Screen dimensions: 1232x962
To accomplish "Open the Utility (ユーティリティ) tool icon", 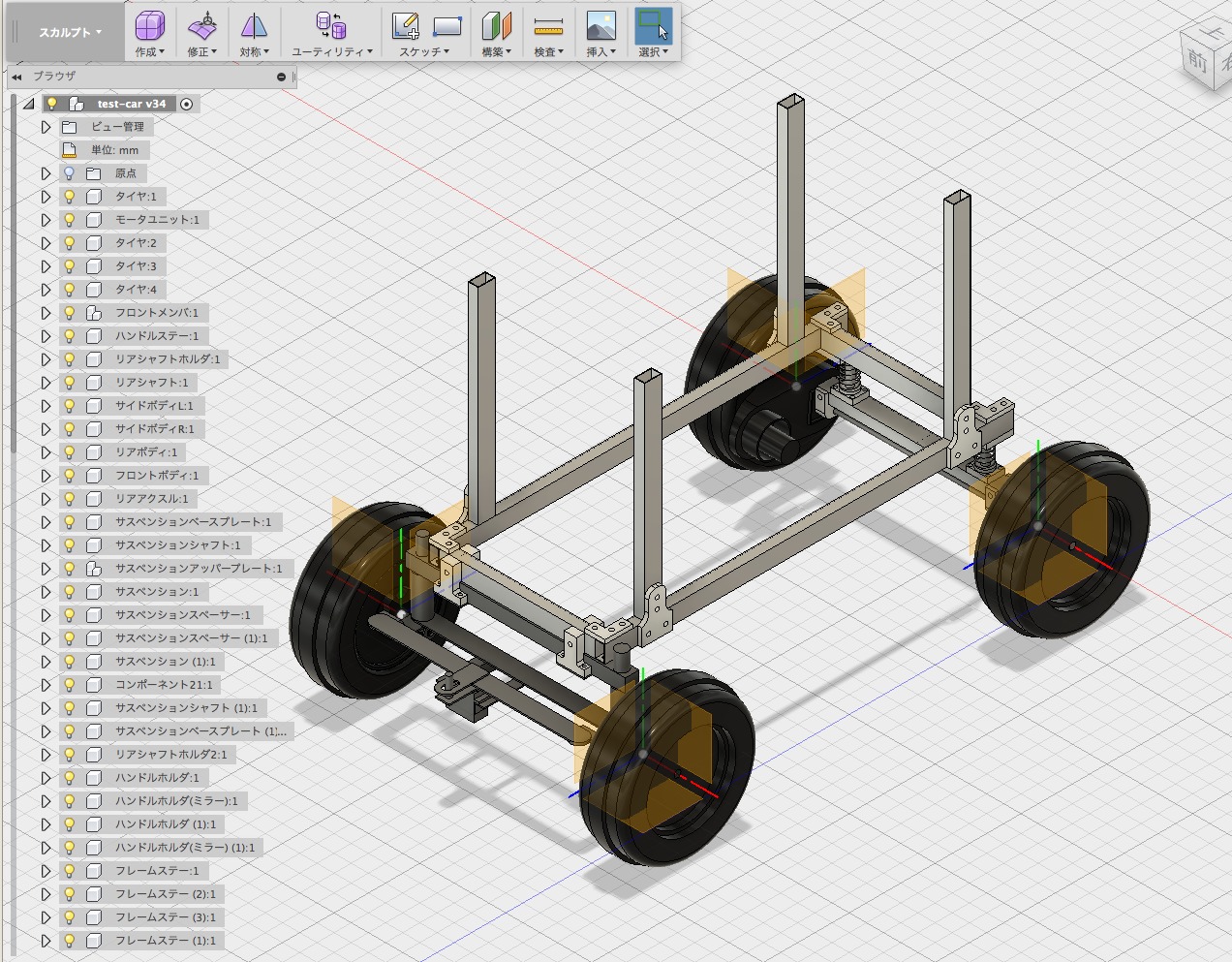I will coord(331,27).
